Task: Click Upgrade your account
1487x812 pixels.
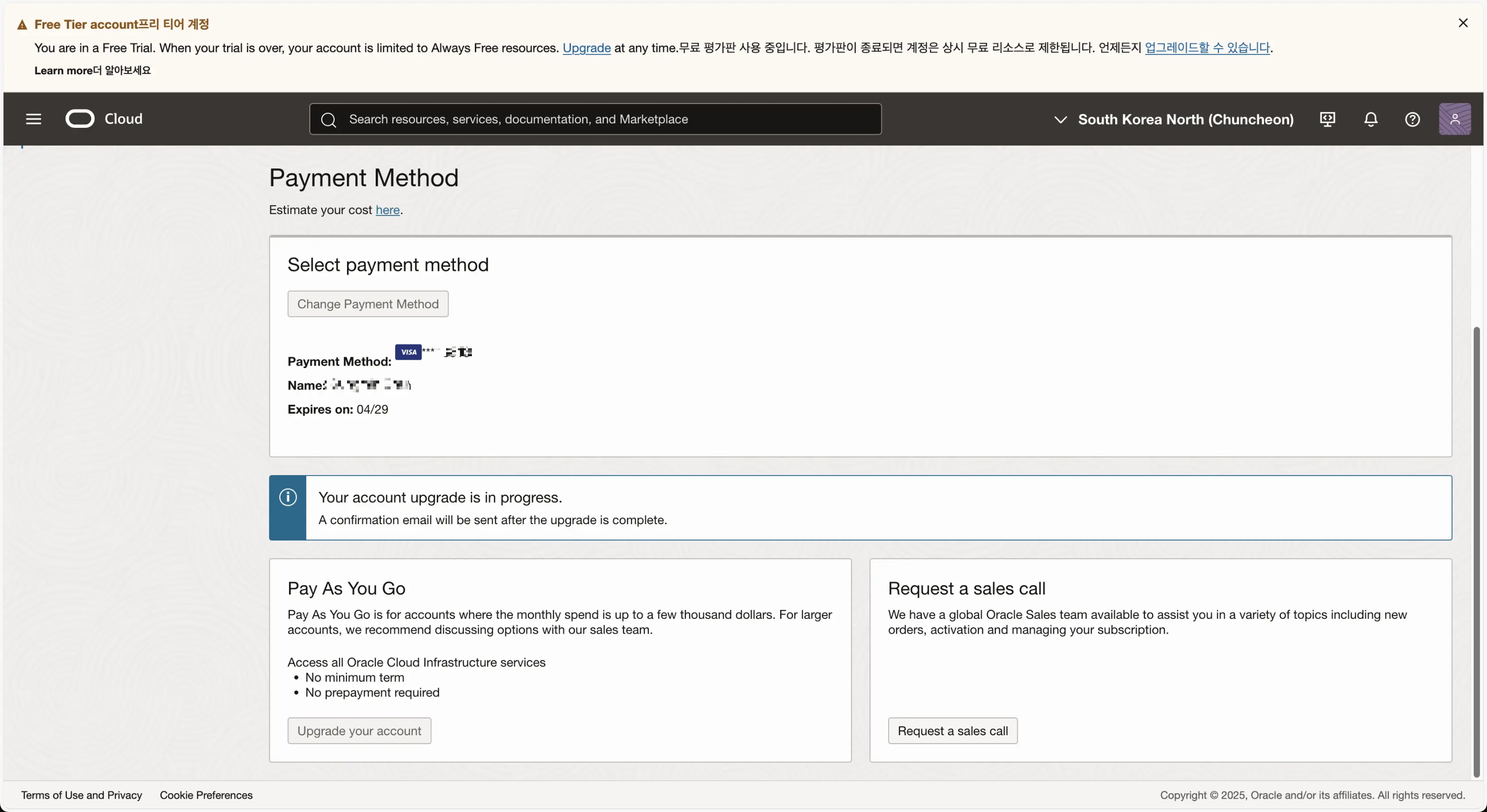Action: click(x=359, y=730)
